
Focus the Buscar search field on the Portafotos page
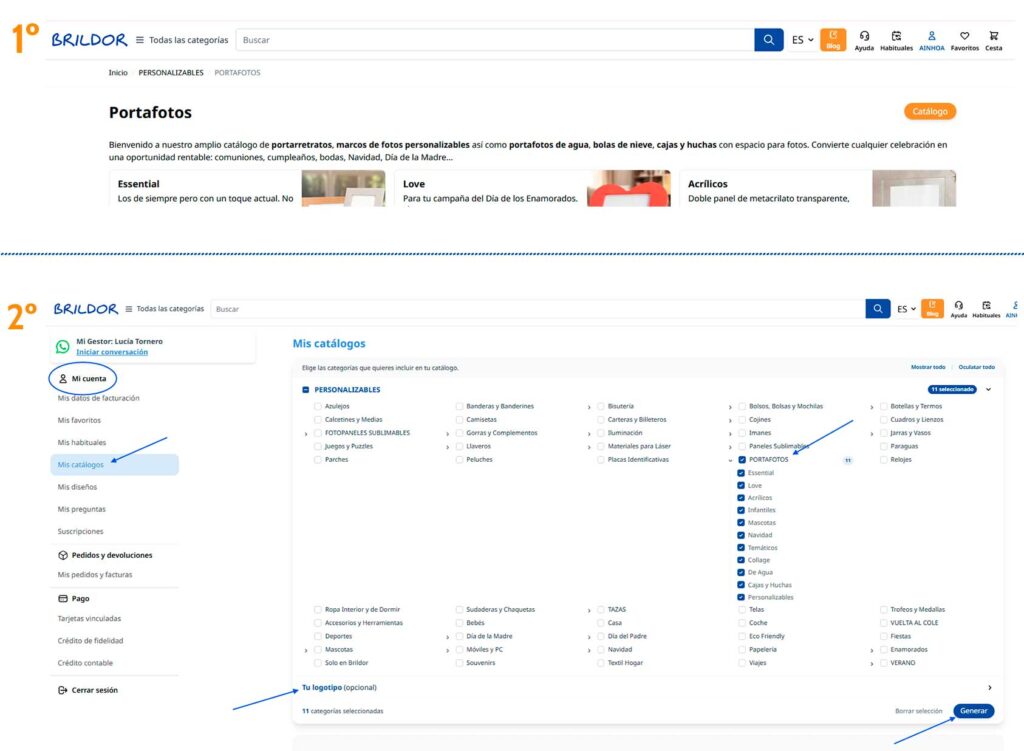pyautogui.click(x=495, y=40)
